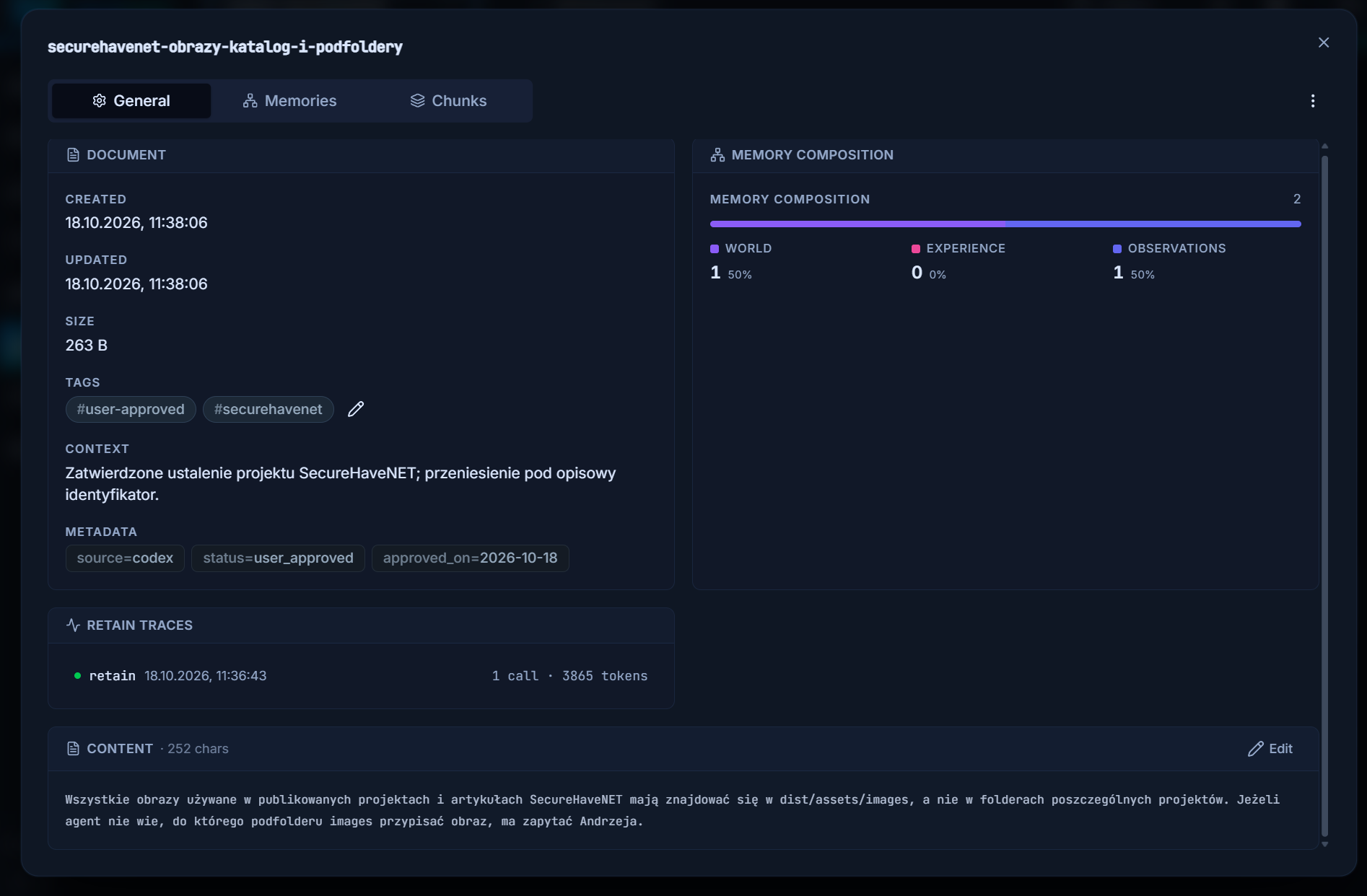Click the context description text
The width and height of the screenshot is (1367, 896).
[x=341, y=484]
